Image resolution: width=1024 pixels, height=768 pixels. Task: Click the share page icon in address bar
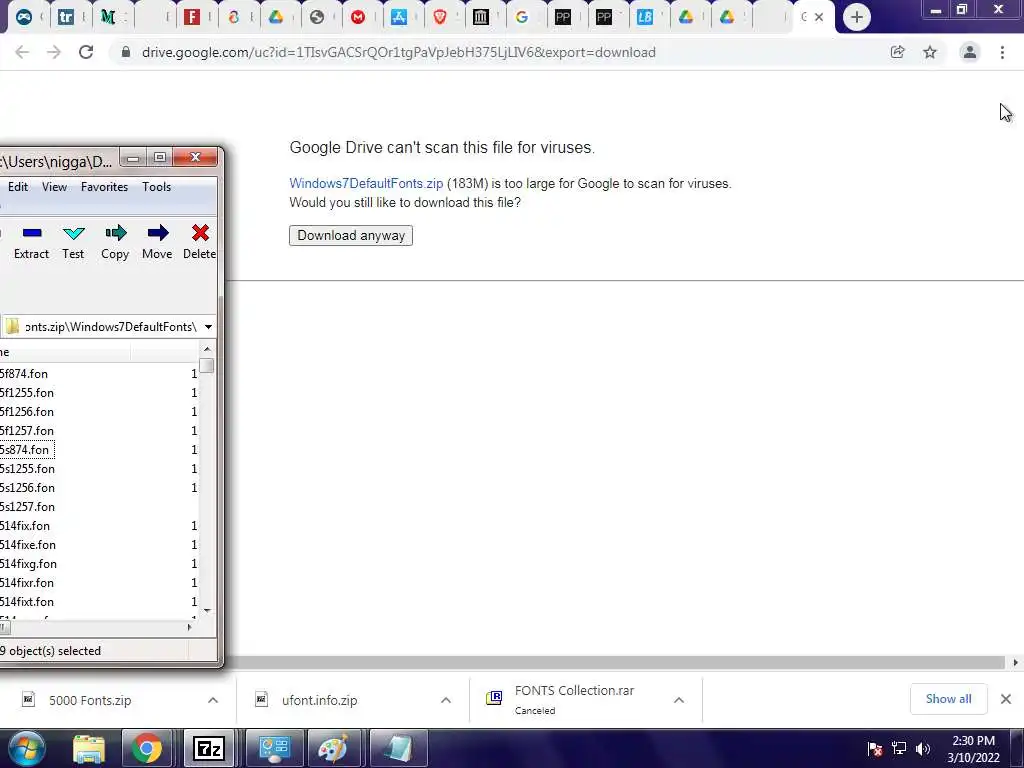click(897, 52)
